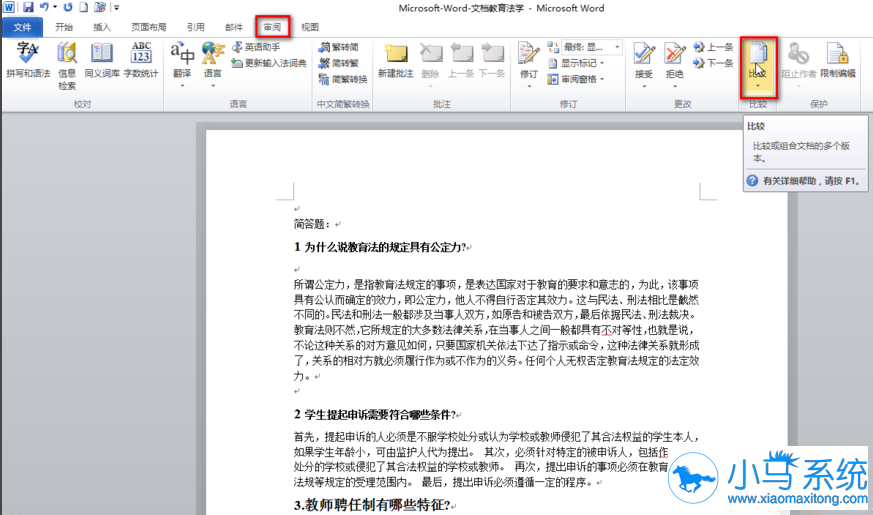
Task: Click Save icon in quick access toolbar
Action: 28,7
